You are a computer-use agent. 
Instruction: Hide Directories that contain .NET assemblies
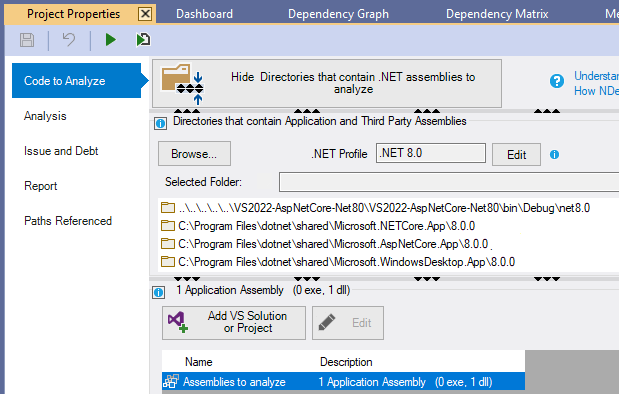pyautogui.click(x=327, y=83)
